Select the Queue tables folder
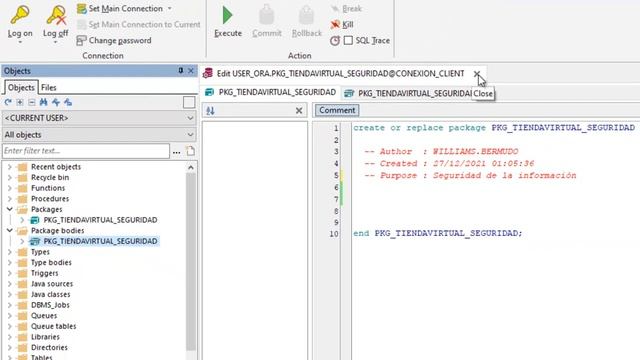Screen dimensions: 640x360 coord(53,326)
